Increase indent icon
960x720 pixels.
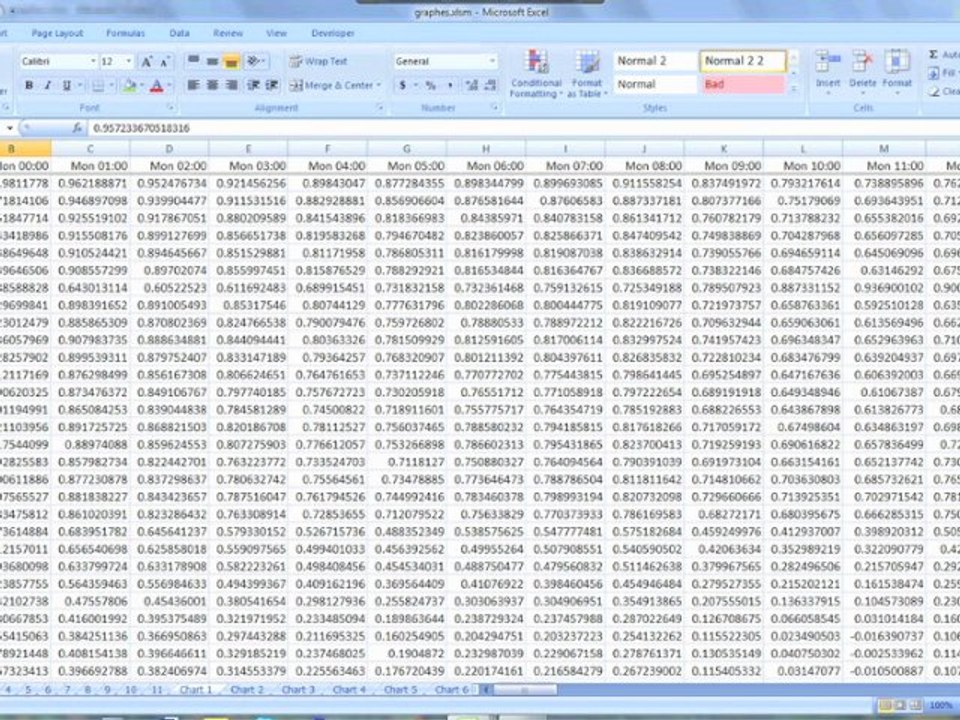(272, 85)
